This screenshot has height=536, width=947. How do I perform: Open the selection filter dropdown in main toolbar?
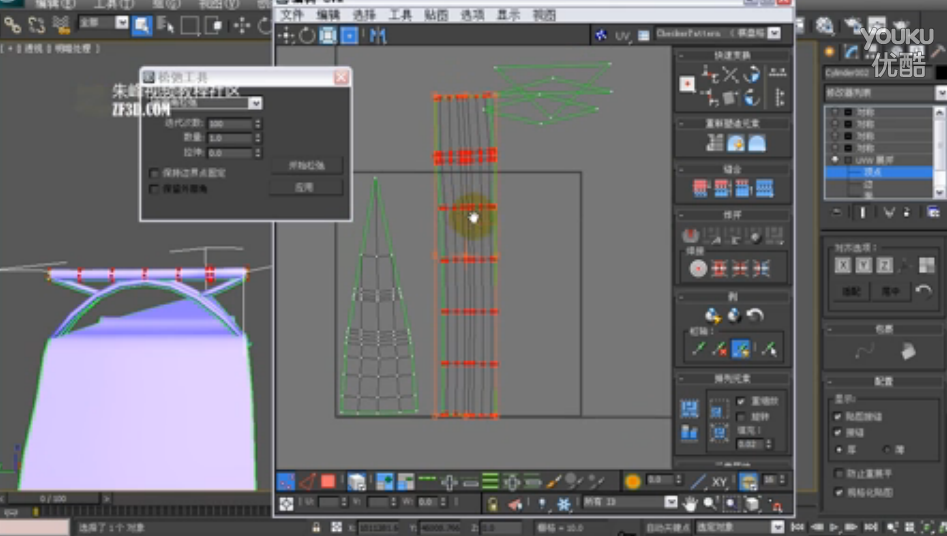(121, 23)
